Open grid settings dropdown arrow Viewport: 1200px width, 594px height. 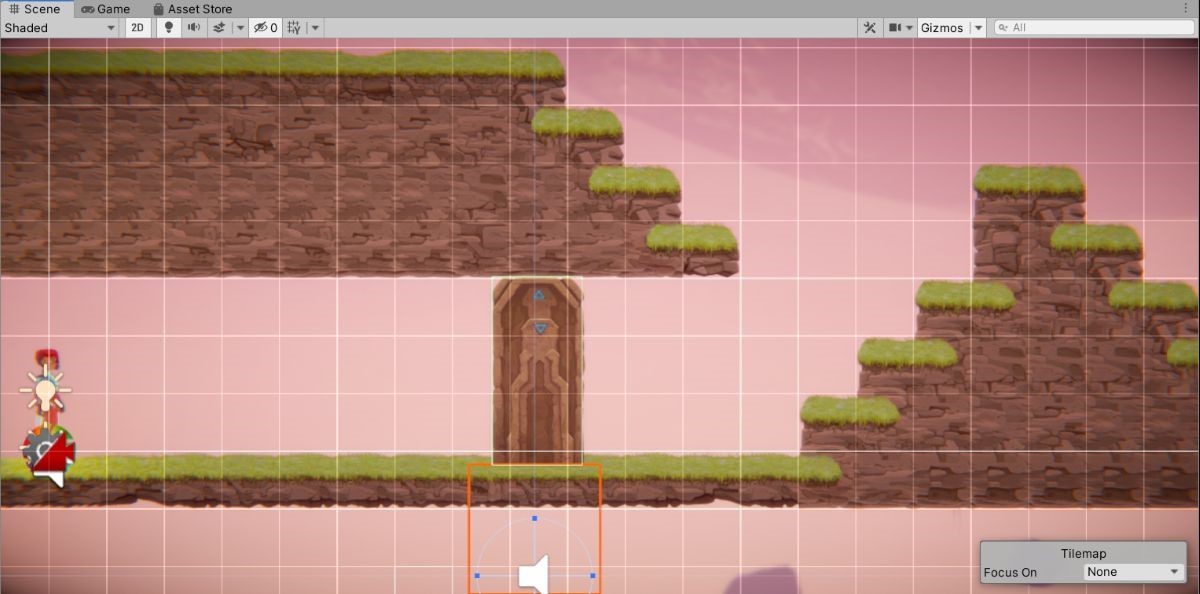[x=316, y=28]
